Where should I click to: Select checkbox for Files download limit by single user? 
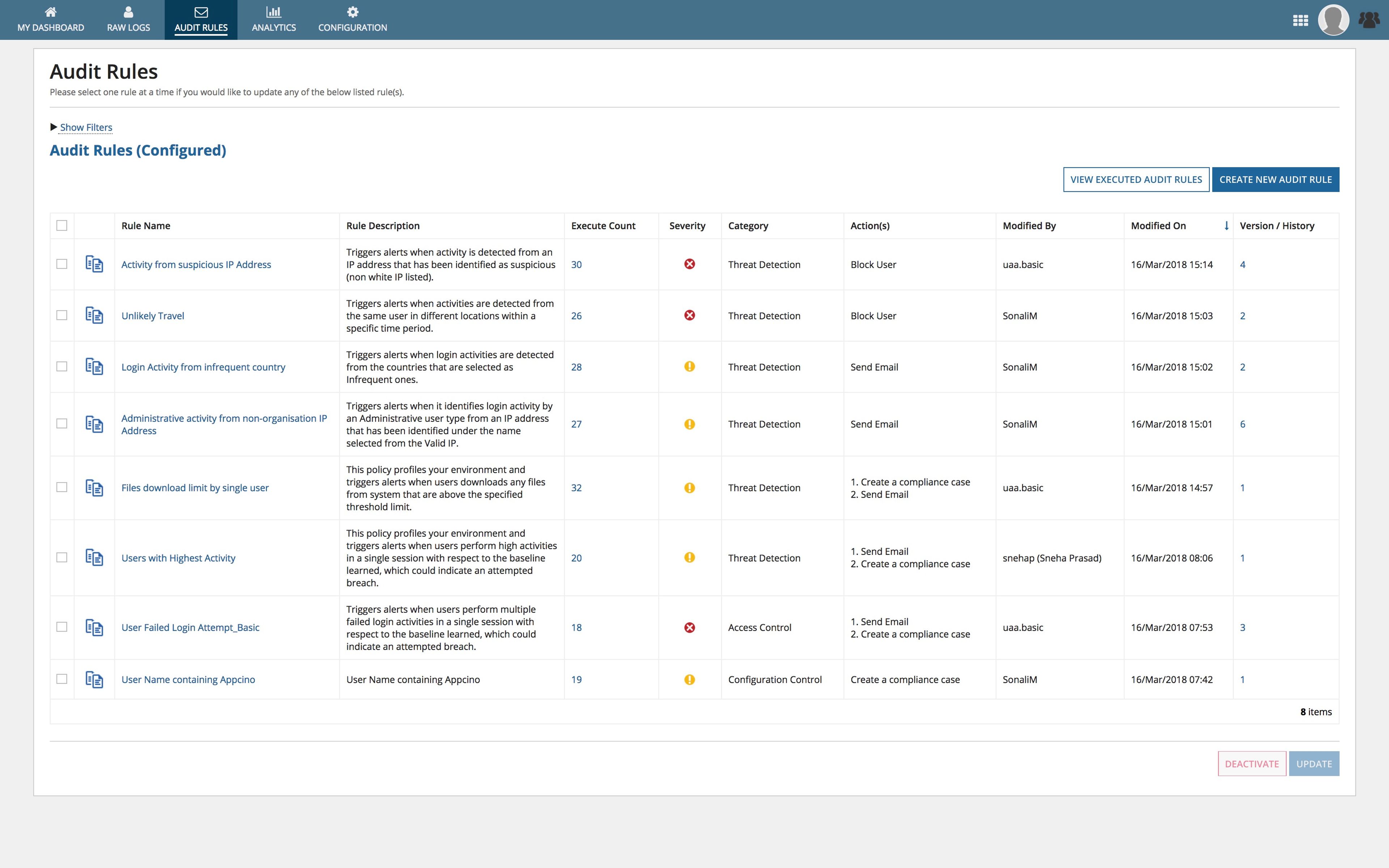(x=62, y=488)
